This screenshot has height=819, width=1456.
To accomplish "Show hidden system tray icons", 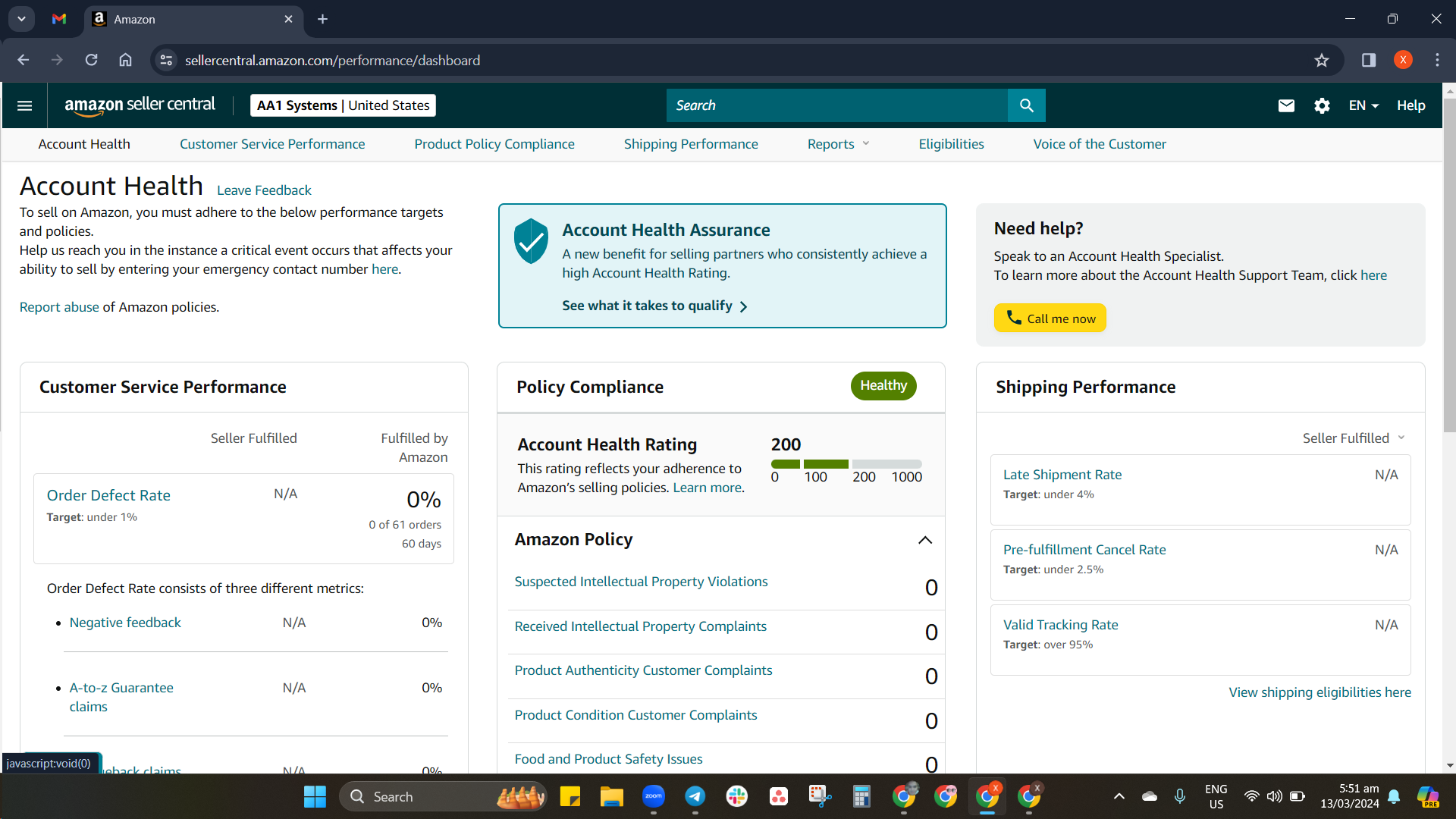I will coord(1119,796).
